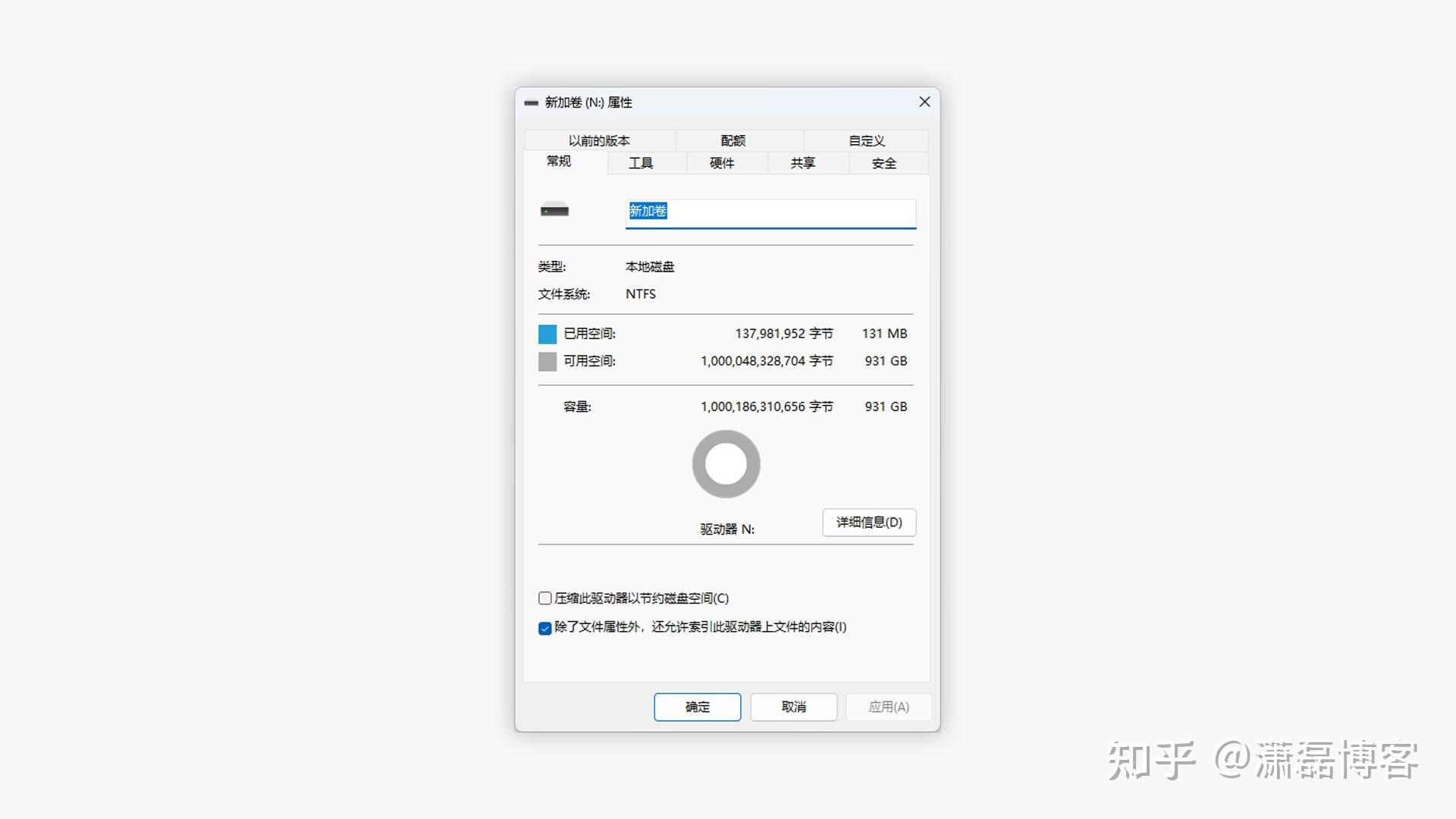Open the 以前的版本 tab
Image resolution: width=1456 pixels, height=819 pixels.
(599, 140)
